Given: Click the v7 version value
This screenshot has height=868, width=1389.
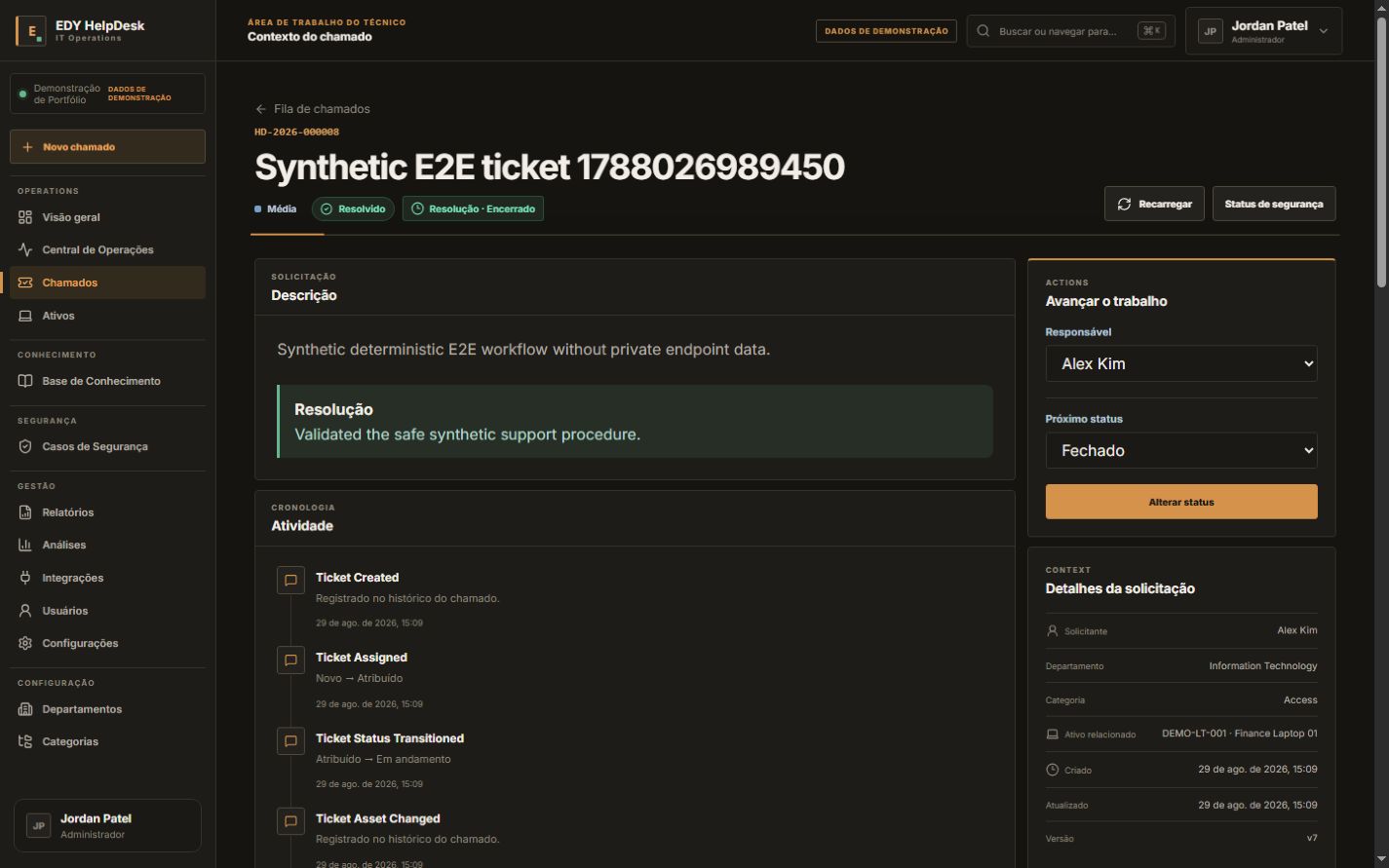Looking at the screenshot, I should [x=1312, y=838].
